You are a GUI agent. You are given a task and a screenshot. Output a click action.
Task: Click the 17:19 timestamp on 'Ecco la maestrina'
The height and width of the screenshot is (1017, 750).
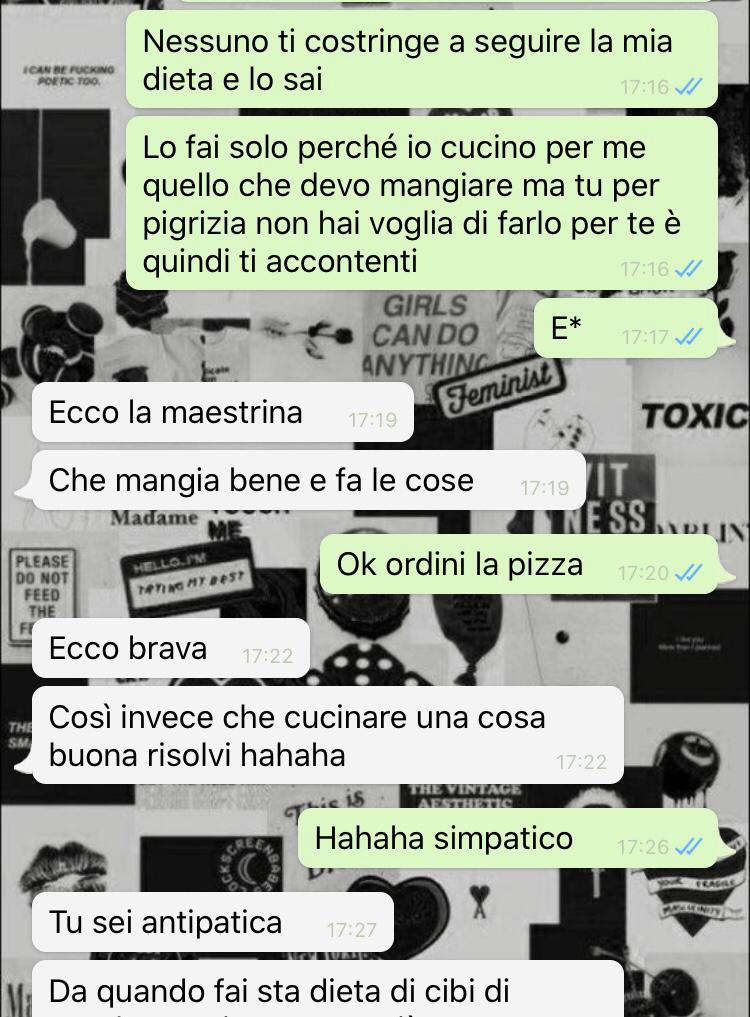(x=372, y=420)
